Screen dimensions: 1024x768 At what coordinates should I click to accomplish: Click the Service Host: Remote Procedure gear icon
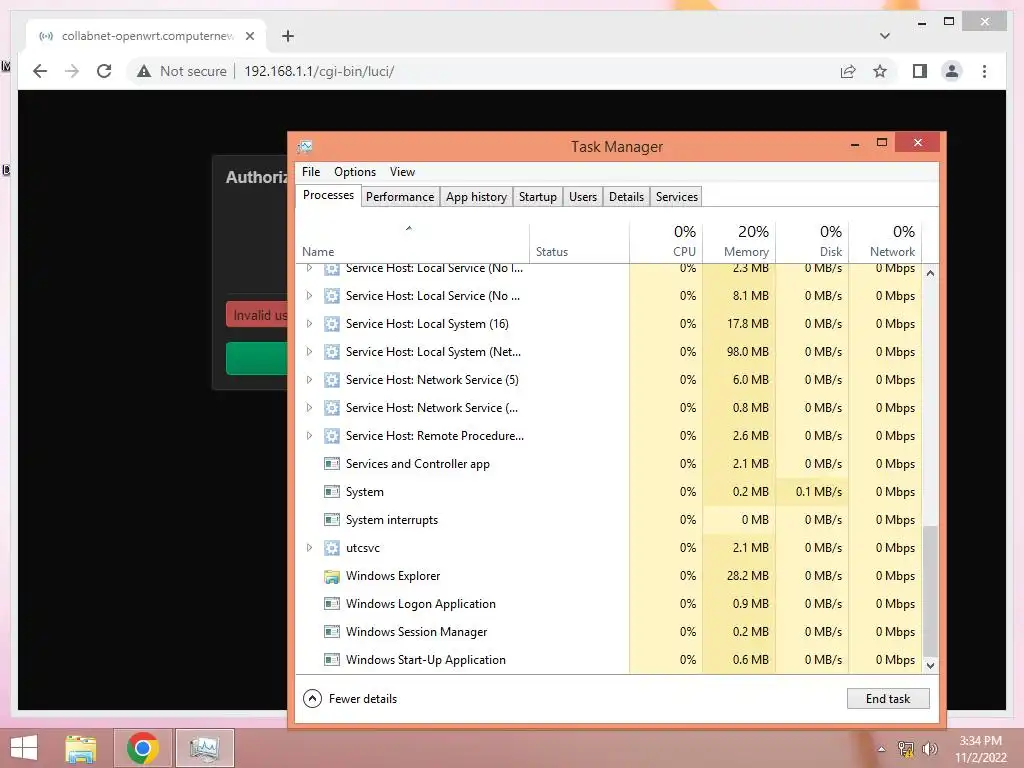(332, 436)
